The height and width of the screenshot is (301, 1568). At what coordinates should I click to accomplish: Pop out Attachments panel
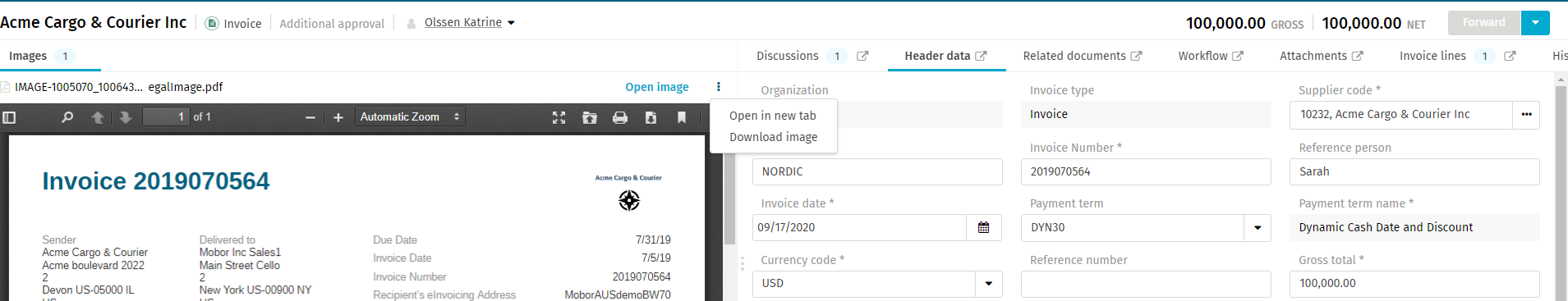pyautogui.click(x=1357, y=56)
